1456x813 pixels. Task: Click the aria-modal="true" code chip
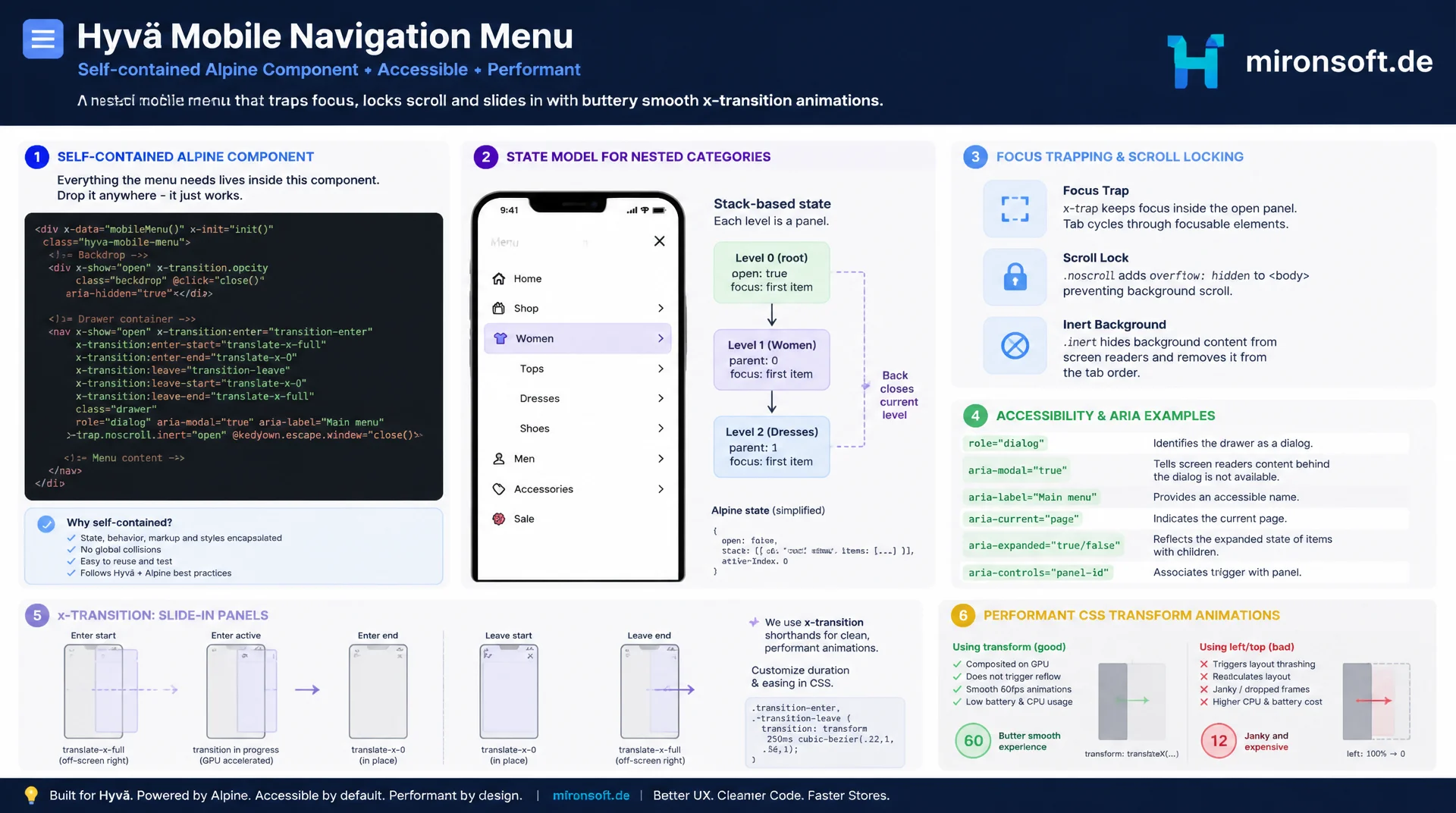(1017, 470)
